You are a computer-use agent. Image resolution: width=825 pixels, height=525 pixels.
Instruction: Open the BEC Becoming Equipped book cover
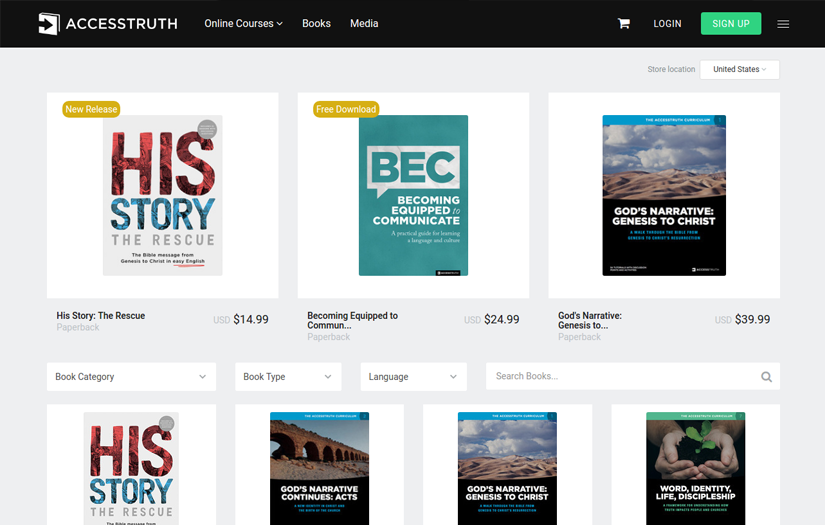click(413, 195)
